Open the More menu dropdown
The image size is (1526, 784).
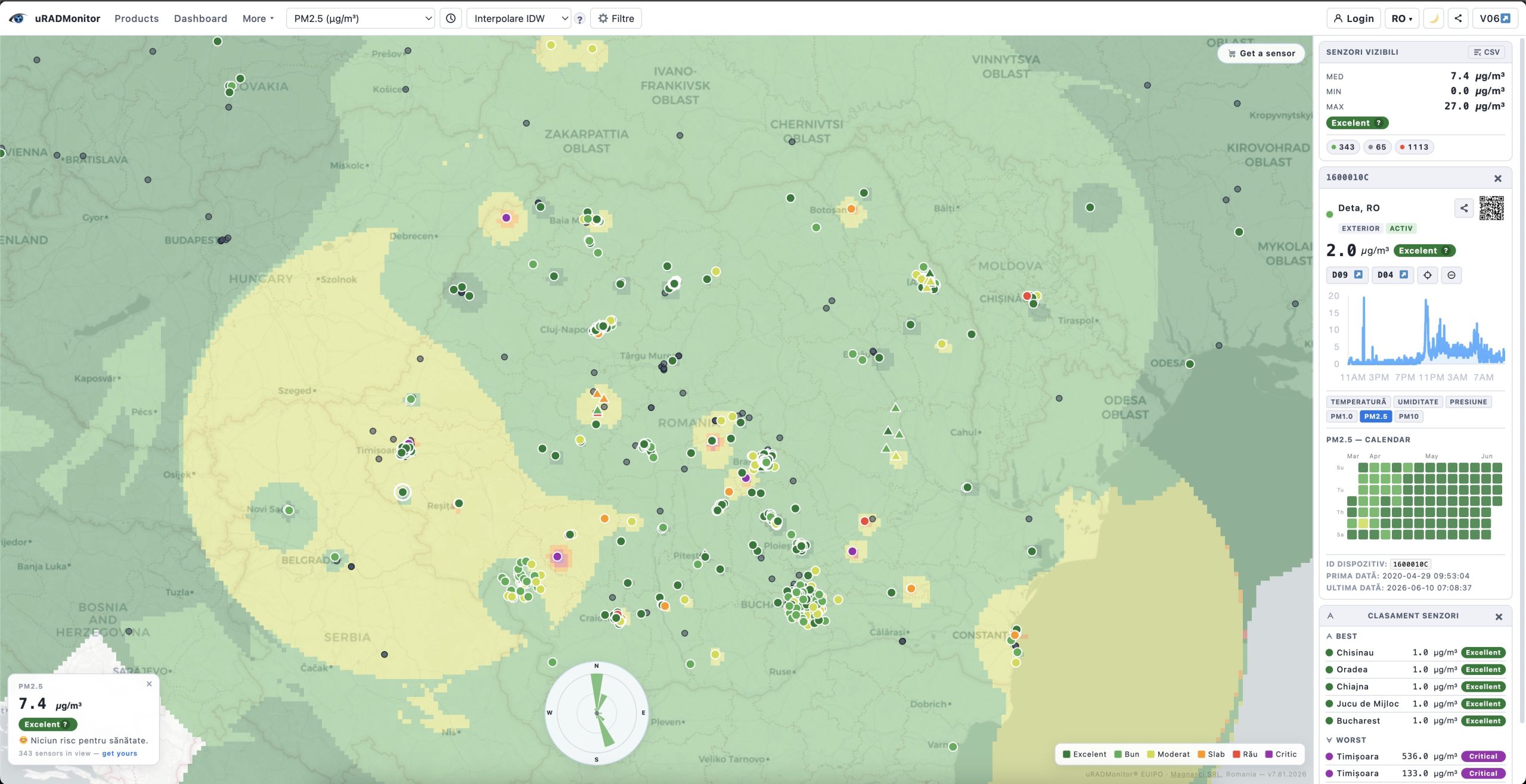click(x=258, y=18)
